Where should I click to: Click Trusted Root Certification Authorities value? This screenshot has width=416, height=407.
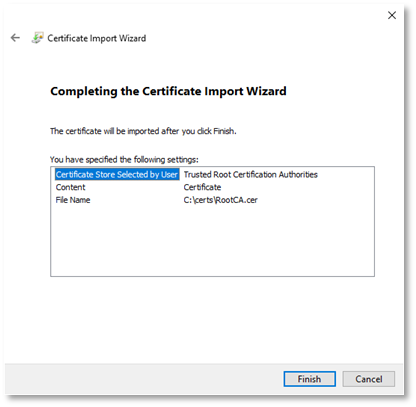251,174
